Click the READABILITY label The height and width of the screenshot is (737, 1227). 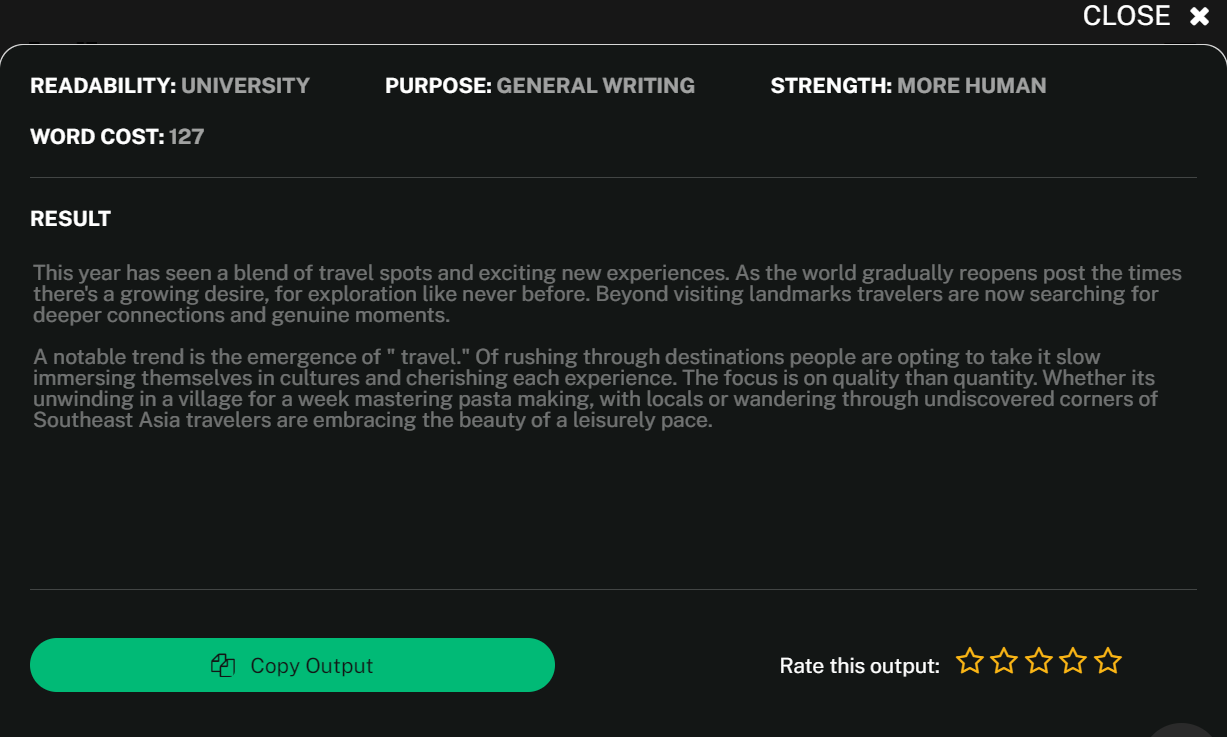point(103,86)
